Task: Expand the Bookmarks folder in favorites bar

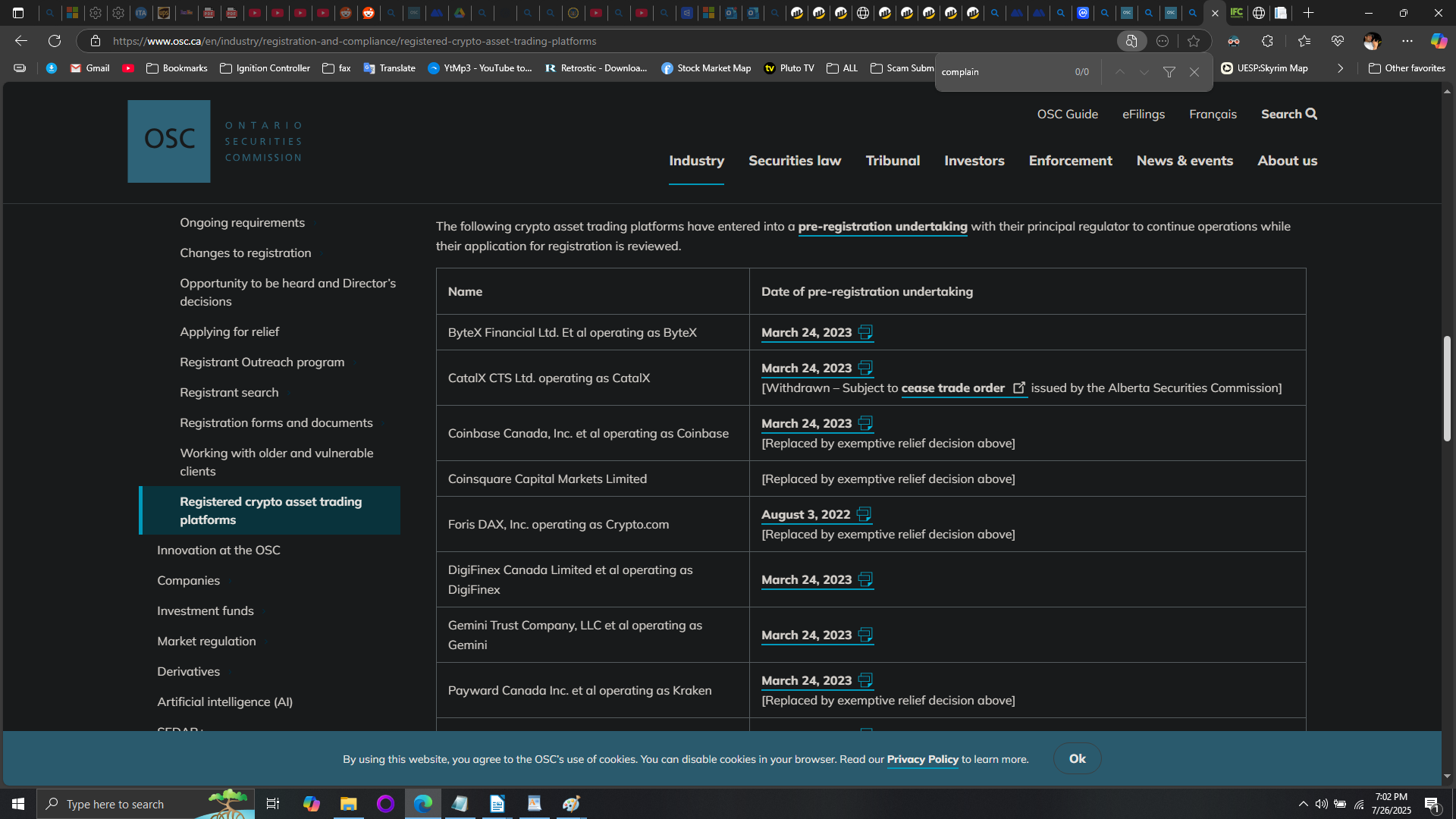Action: tap(177, 68)
